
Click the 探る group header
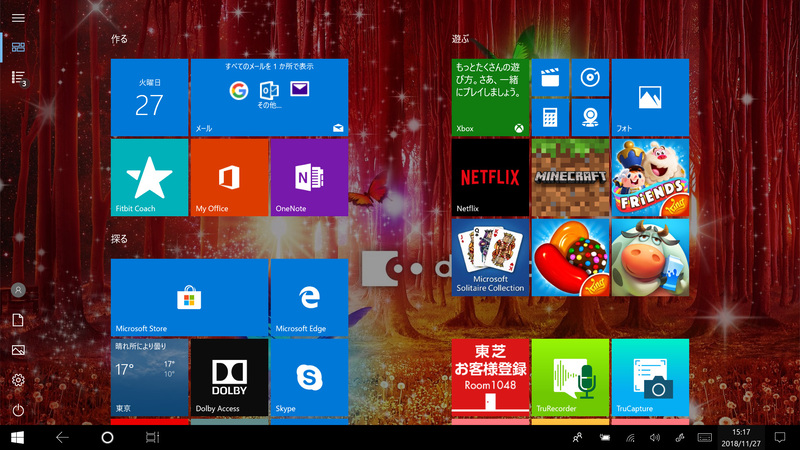point(119,239)
